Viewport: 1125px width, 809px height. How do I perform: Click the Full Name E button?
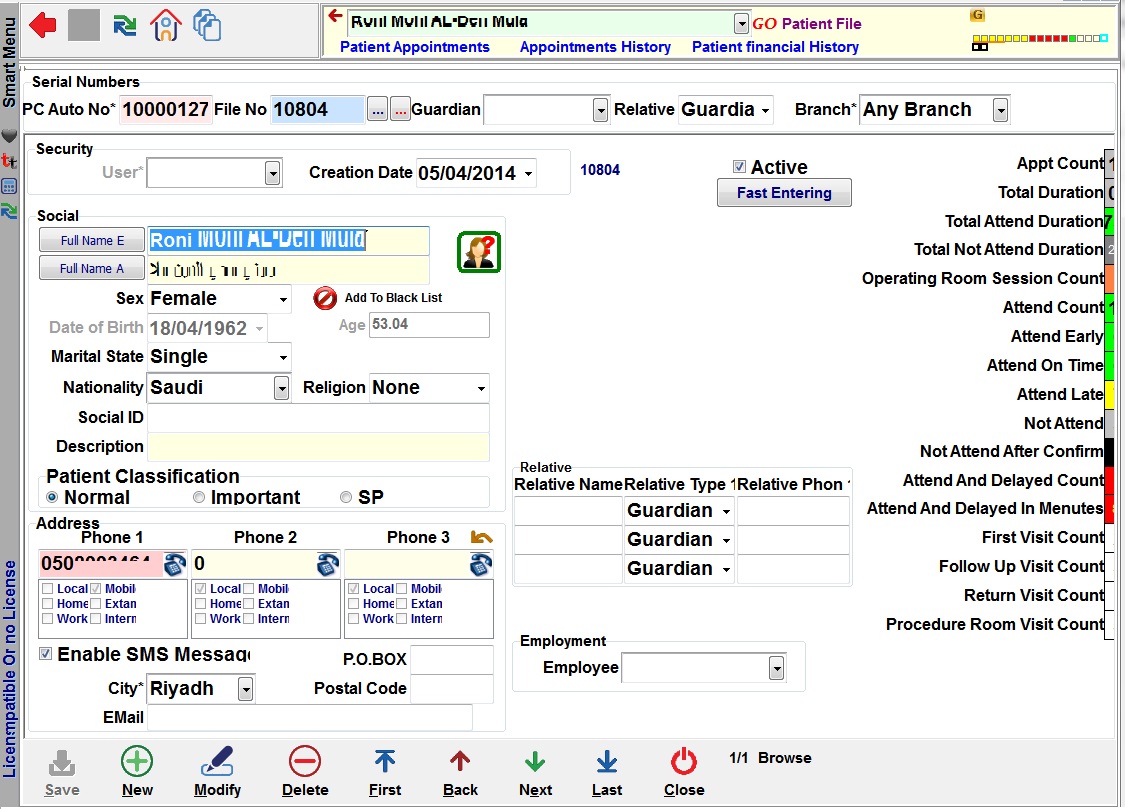point(93,240)
